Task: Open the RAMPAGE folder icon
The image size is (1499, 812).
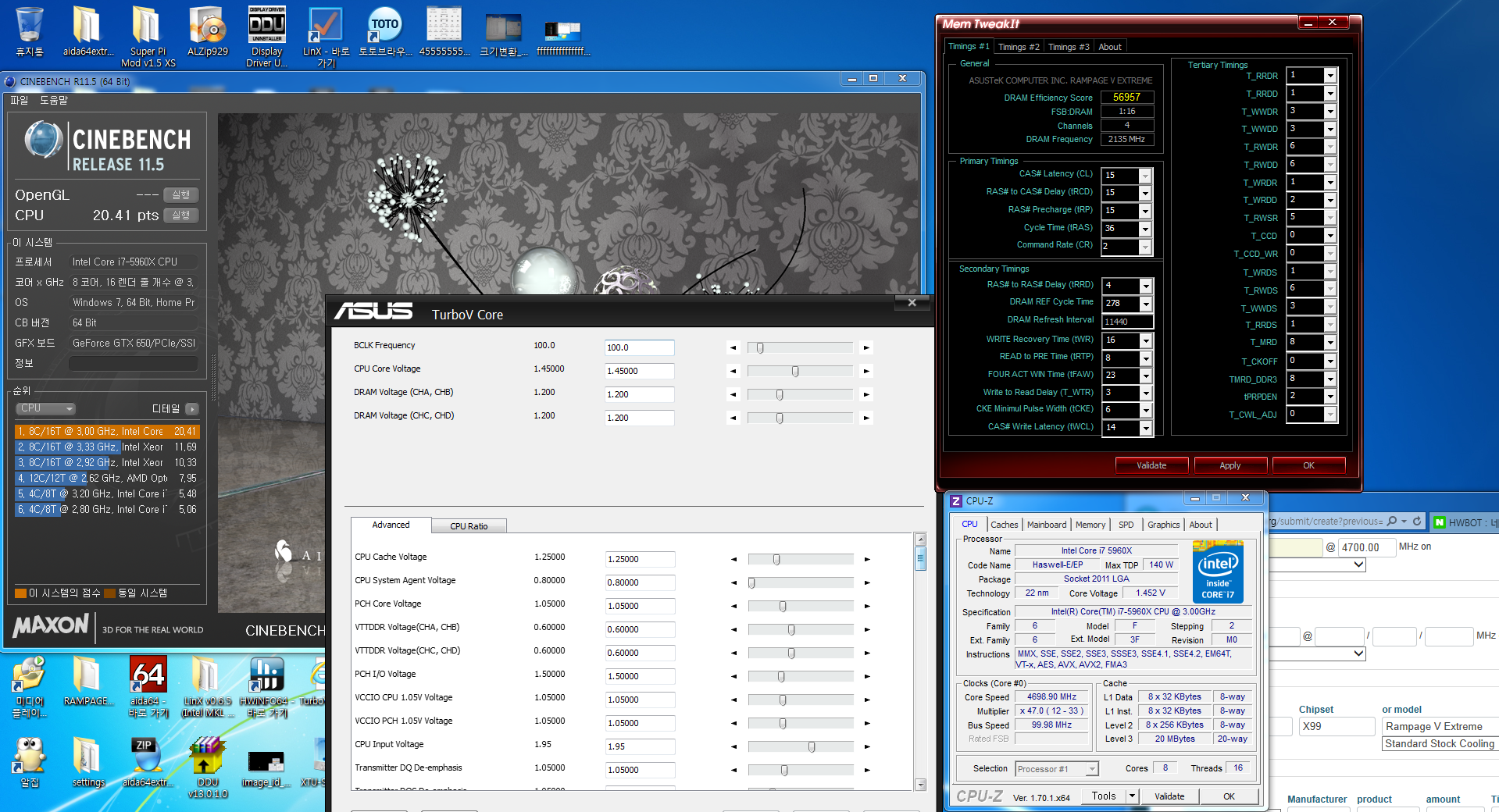Action: (x=88, y=681)
